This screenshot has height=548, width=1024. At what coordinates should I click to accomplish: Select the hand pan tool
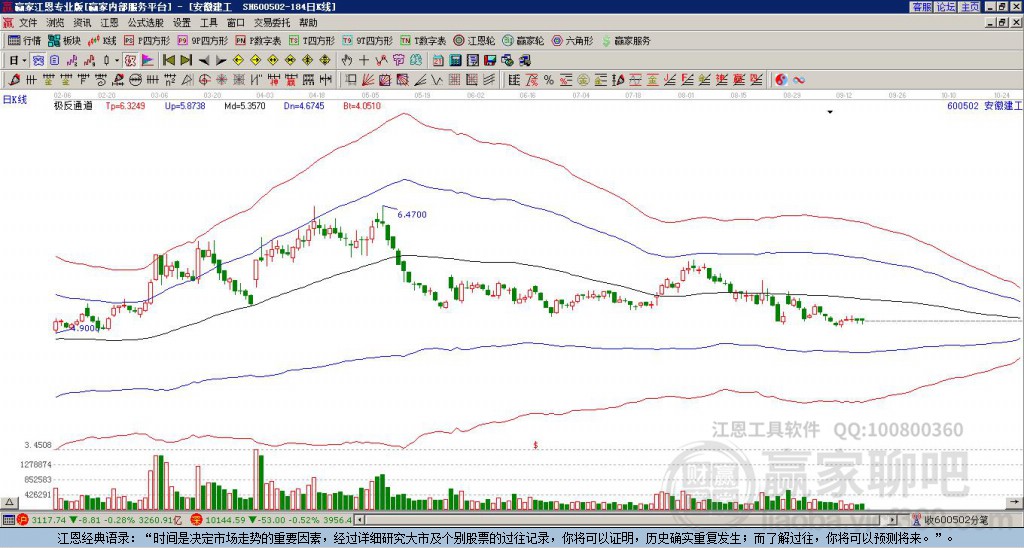pos(347,61)
